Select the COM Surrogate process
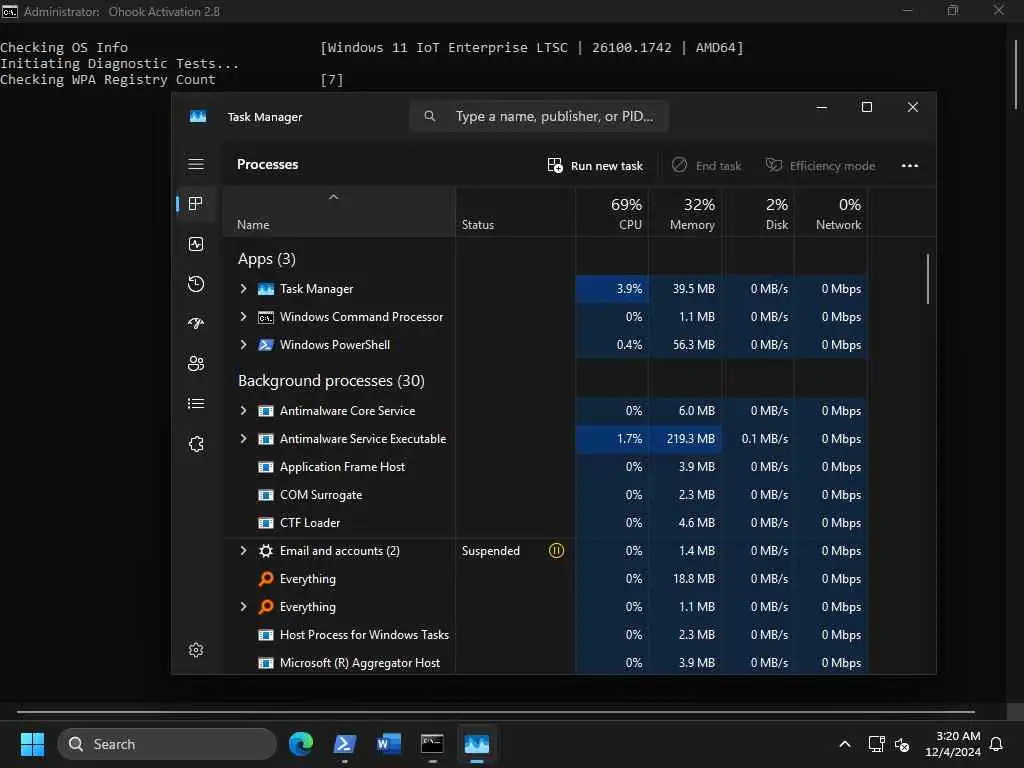 [x=545, y=495]
